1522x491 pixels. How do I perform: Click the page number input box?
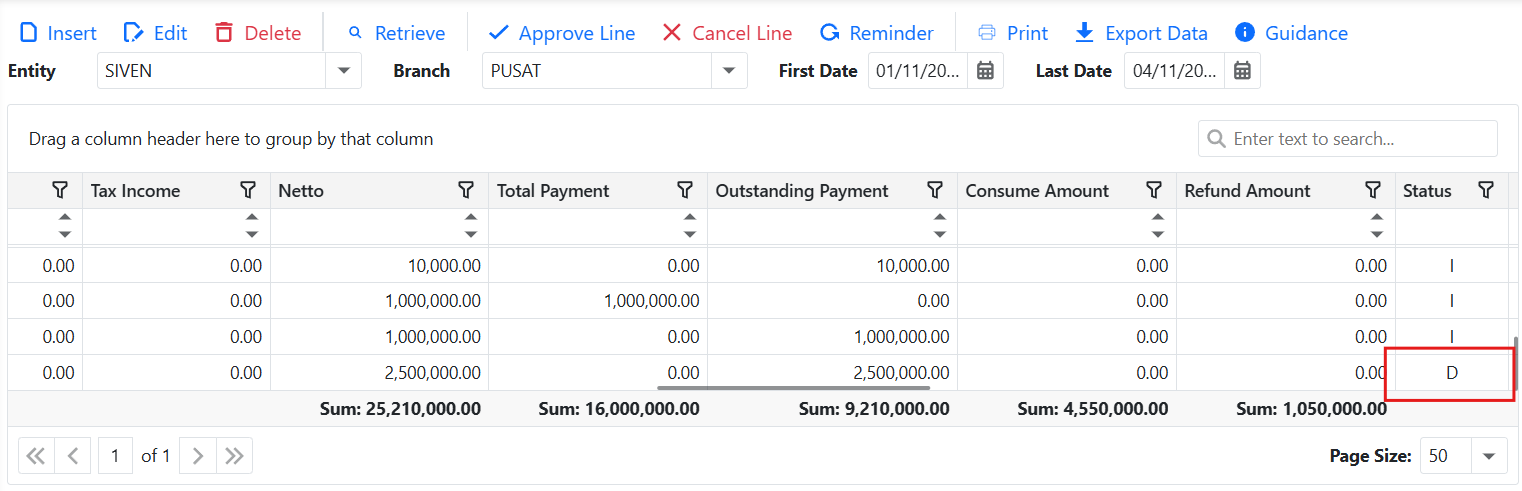point(116,456)
